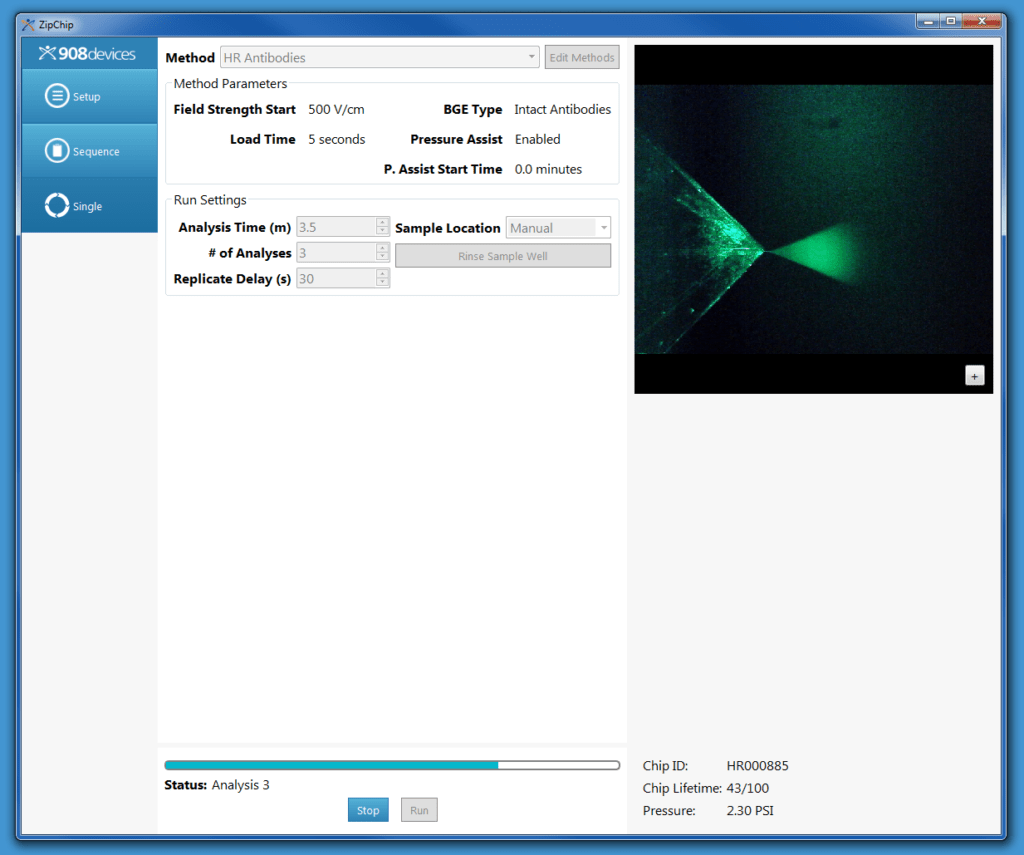The width and height of the screenshot is (1024, 855).
Task: Navigate to the Setup tab
Action: [x=88, y=95]
